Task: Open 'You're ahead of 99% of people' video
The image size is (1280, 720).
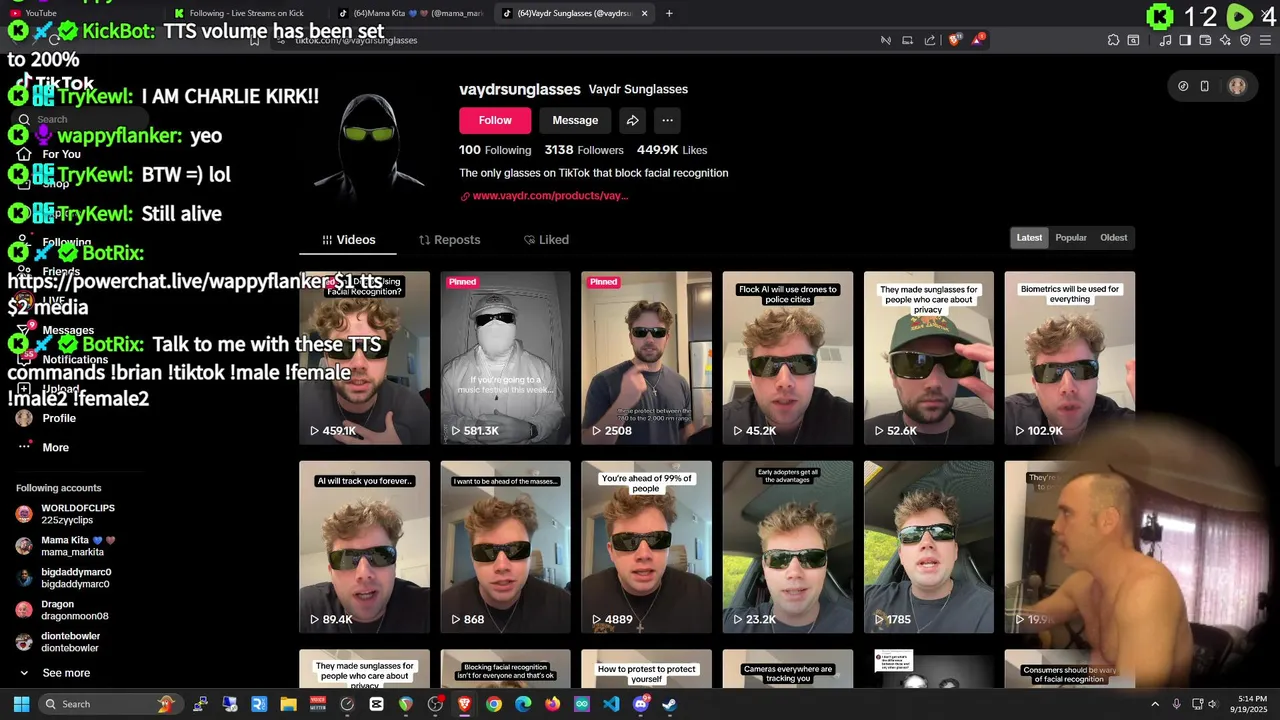Action: (646, 547)
